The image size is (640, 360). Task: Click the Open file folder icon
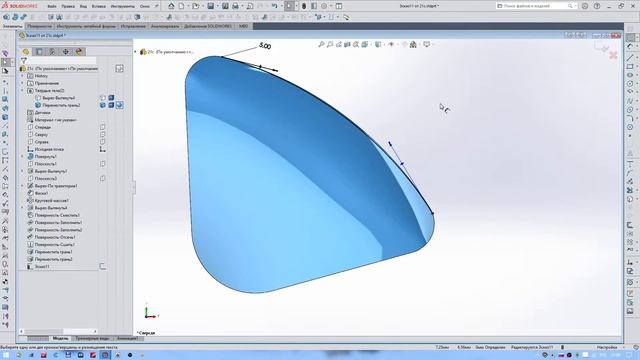coord(196,6)
